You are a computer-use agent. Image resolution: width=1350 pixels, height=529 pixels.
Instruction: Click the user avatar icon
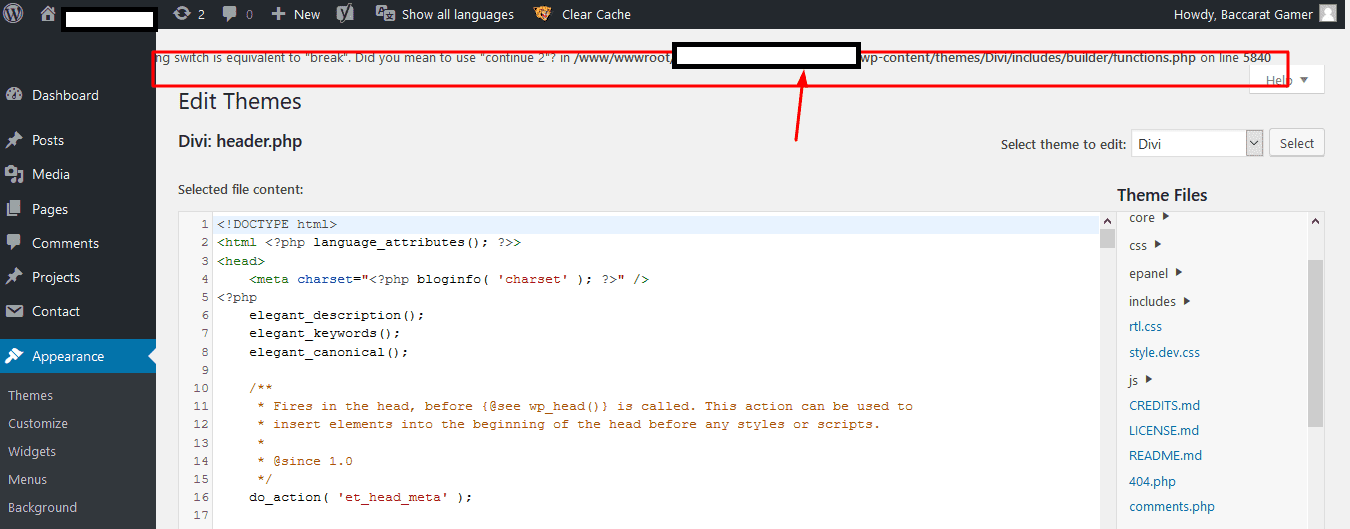coord(1327,13)
